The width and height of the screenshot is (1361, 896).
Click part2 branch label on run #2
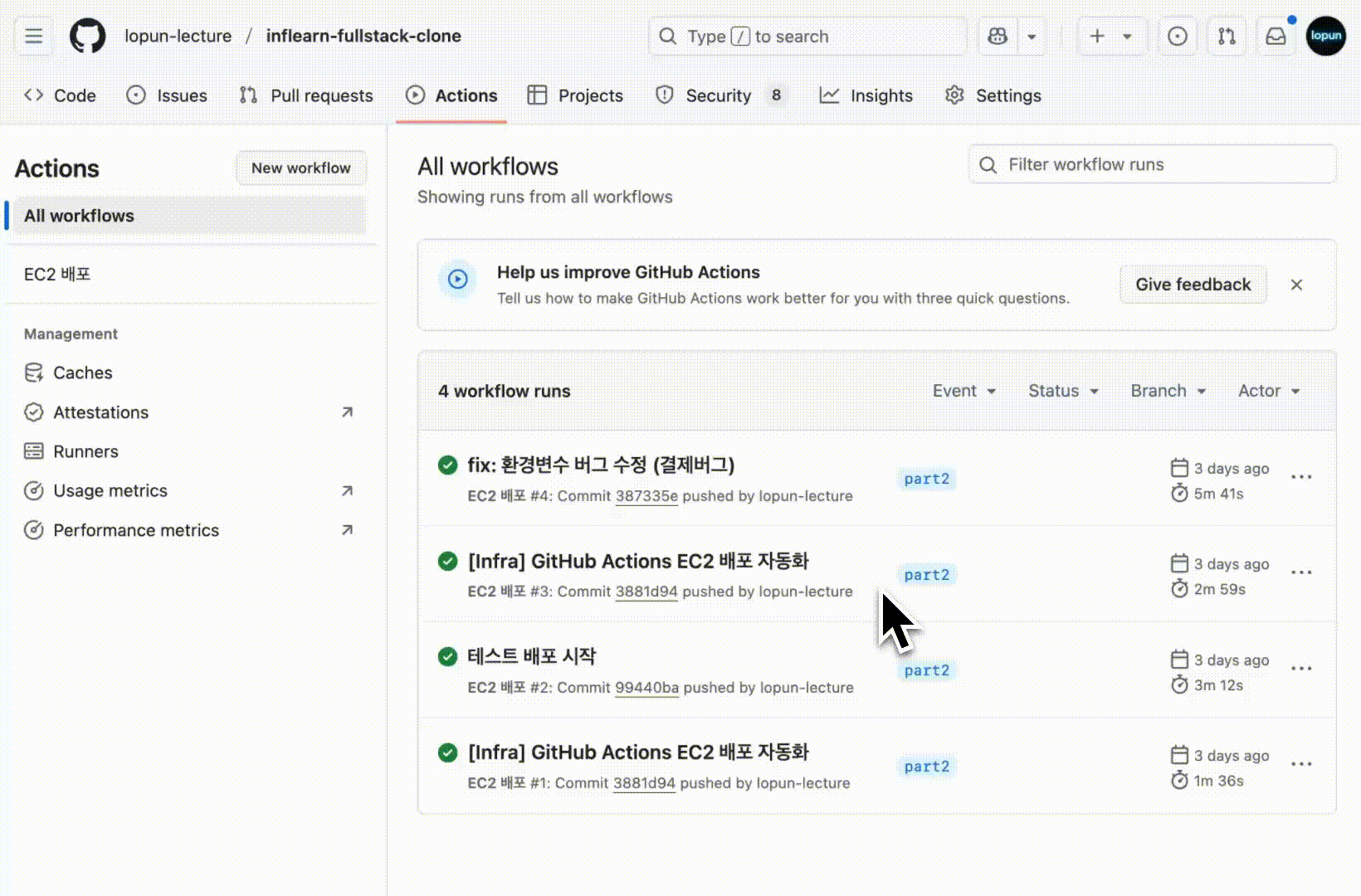927,670
